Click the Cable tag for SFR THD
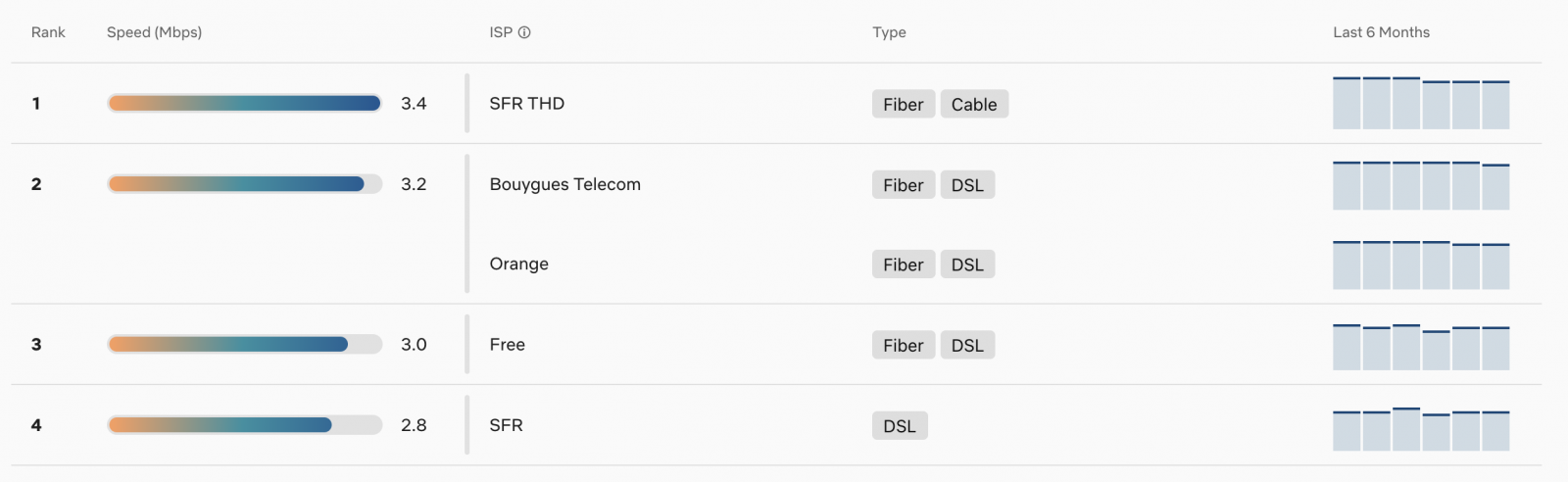Image resolution: width=1568 pixels, height=482 pixels. [973, 105]
